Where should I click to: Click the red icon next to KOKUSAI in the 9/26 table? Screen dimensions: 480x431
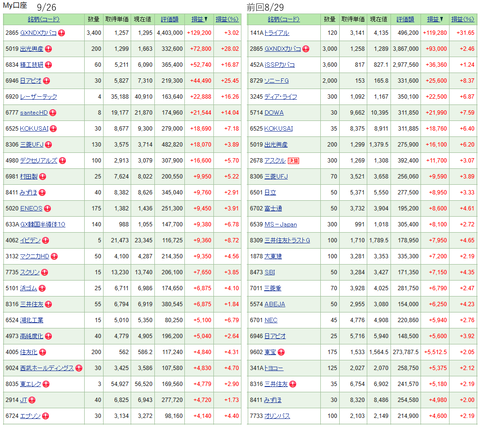click(x=53, y=129)
